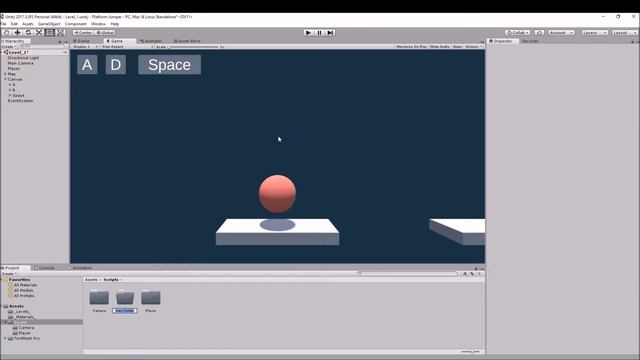Adjust the Project icon size slider
Image resolution: width=640 pixels, height=360 pixels.
tap(470, 351)
